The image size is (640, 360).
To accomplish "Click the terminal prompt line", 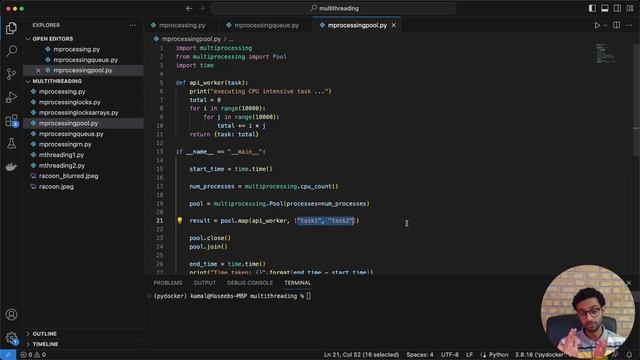I will click(232, 296).
